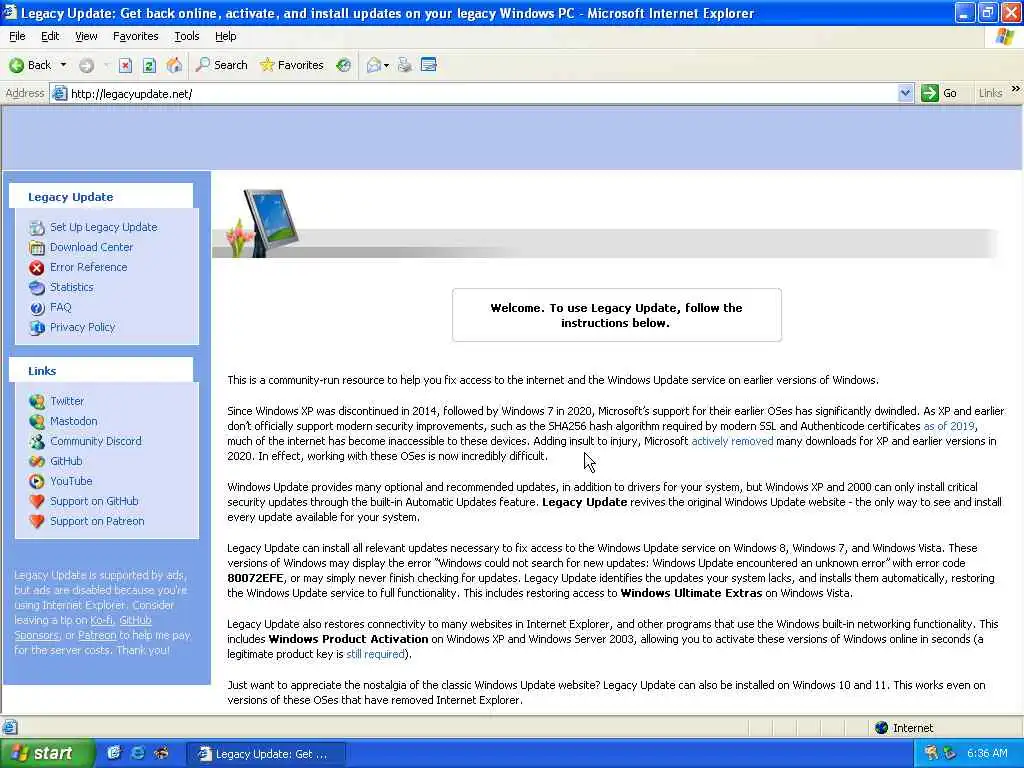
Task: Open the 'still required' link
Action: tap(376, 654)
